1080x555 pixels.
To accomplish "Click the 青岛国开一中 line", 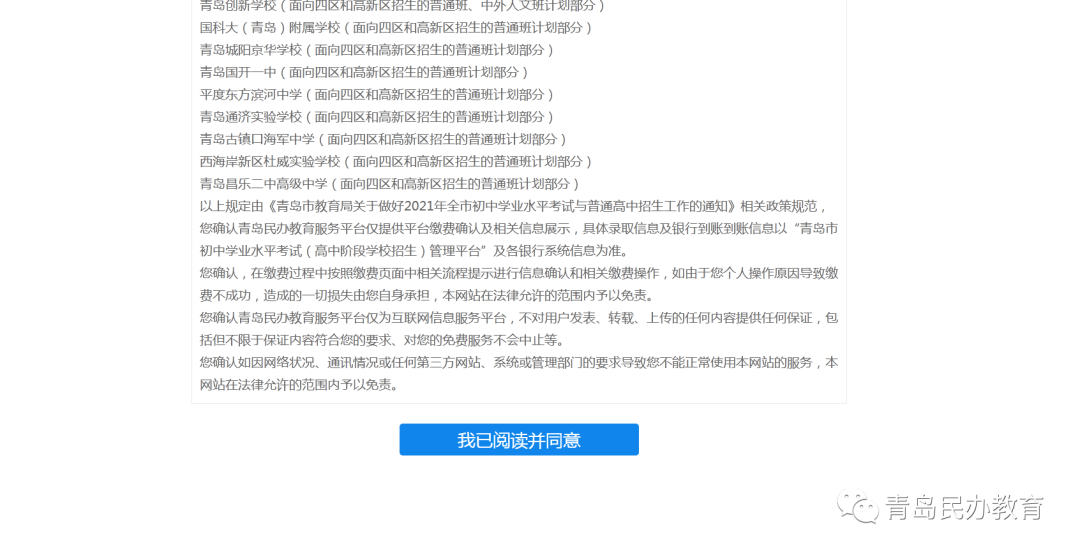I will (x=364, y=72).
